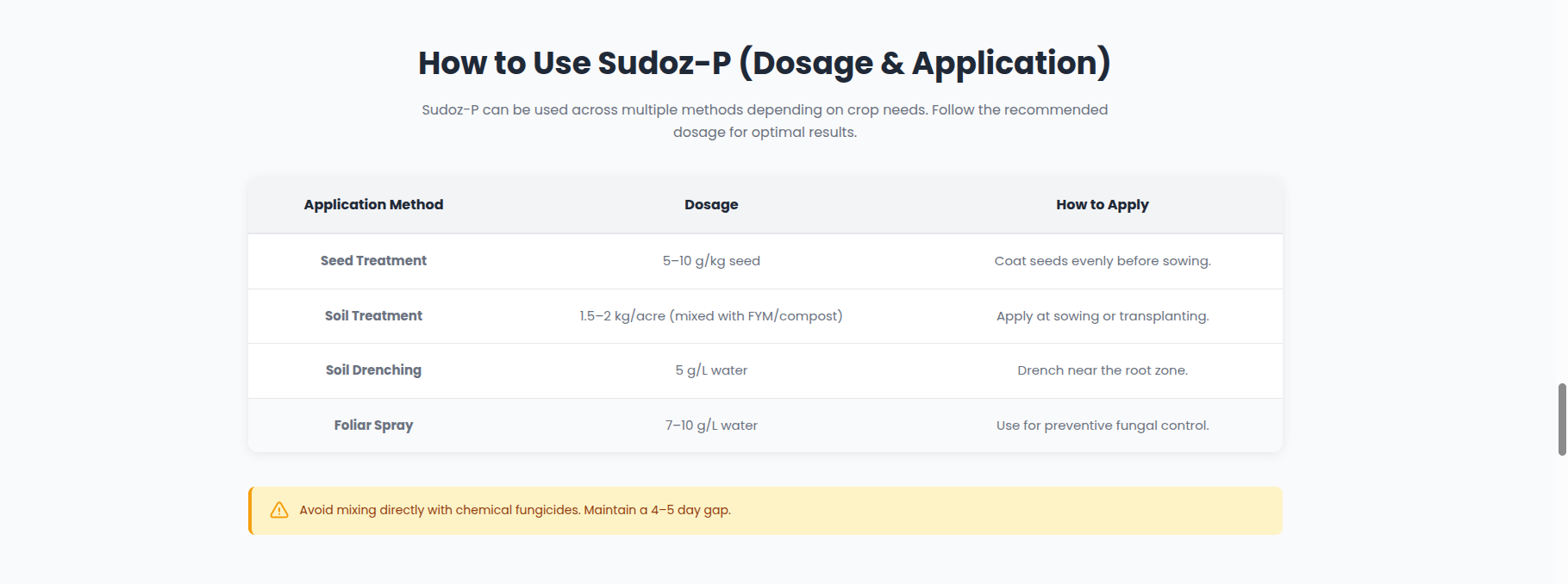Click the page vertical scrollbar thumb
Screen dimensions: 1568x584
point(1562,419)
